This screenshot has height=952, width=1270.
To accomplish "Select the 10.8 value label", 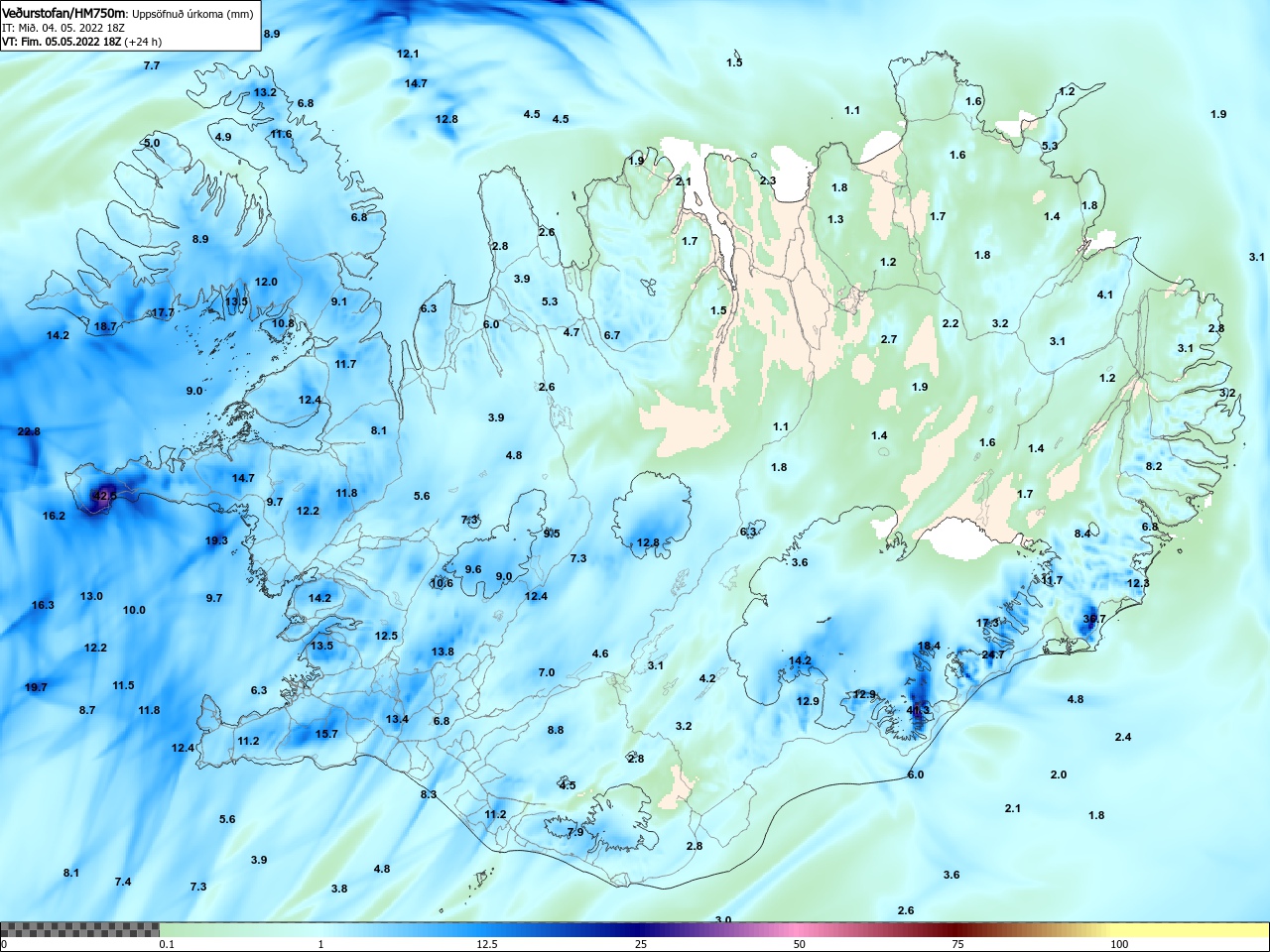I will click(x=283, y=323).
